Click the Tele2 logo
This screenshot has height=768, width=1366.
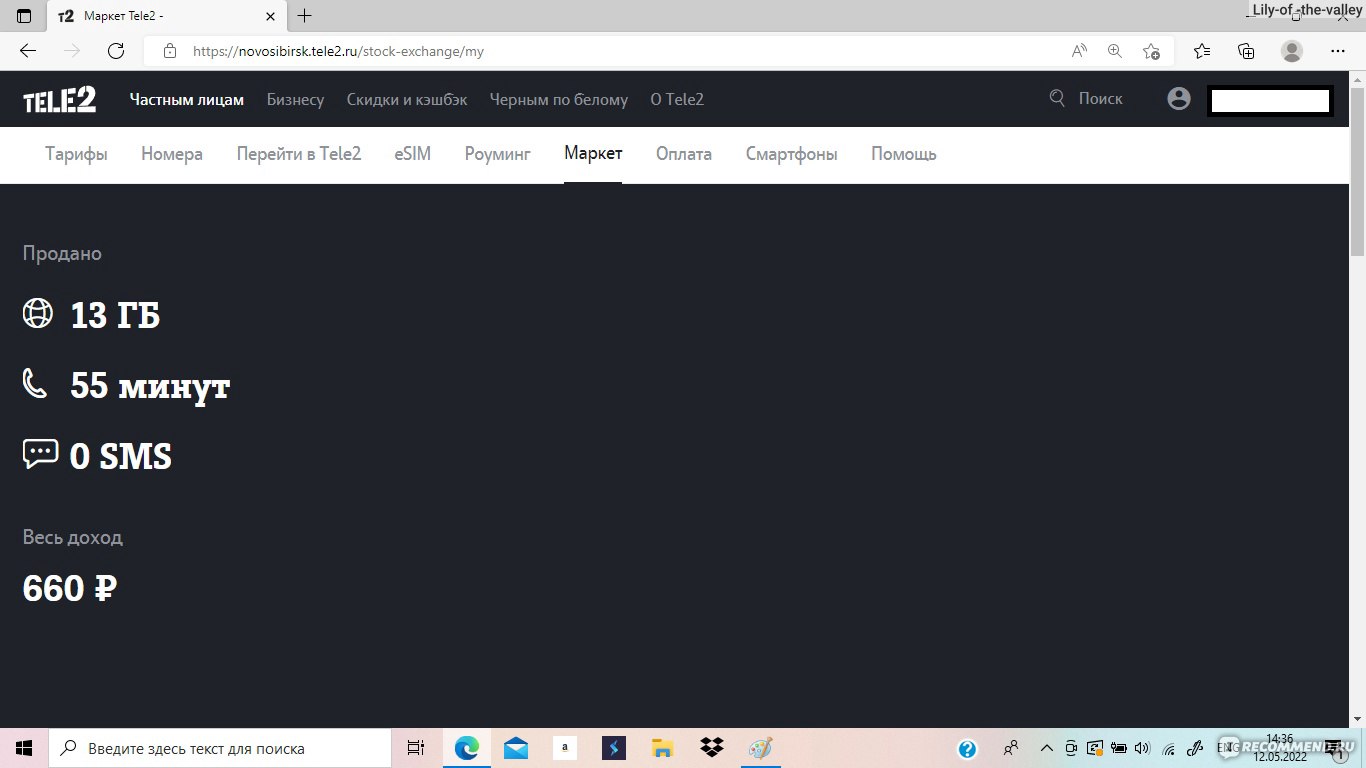pos(60,99)
